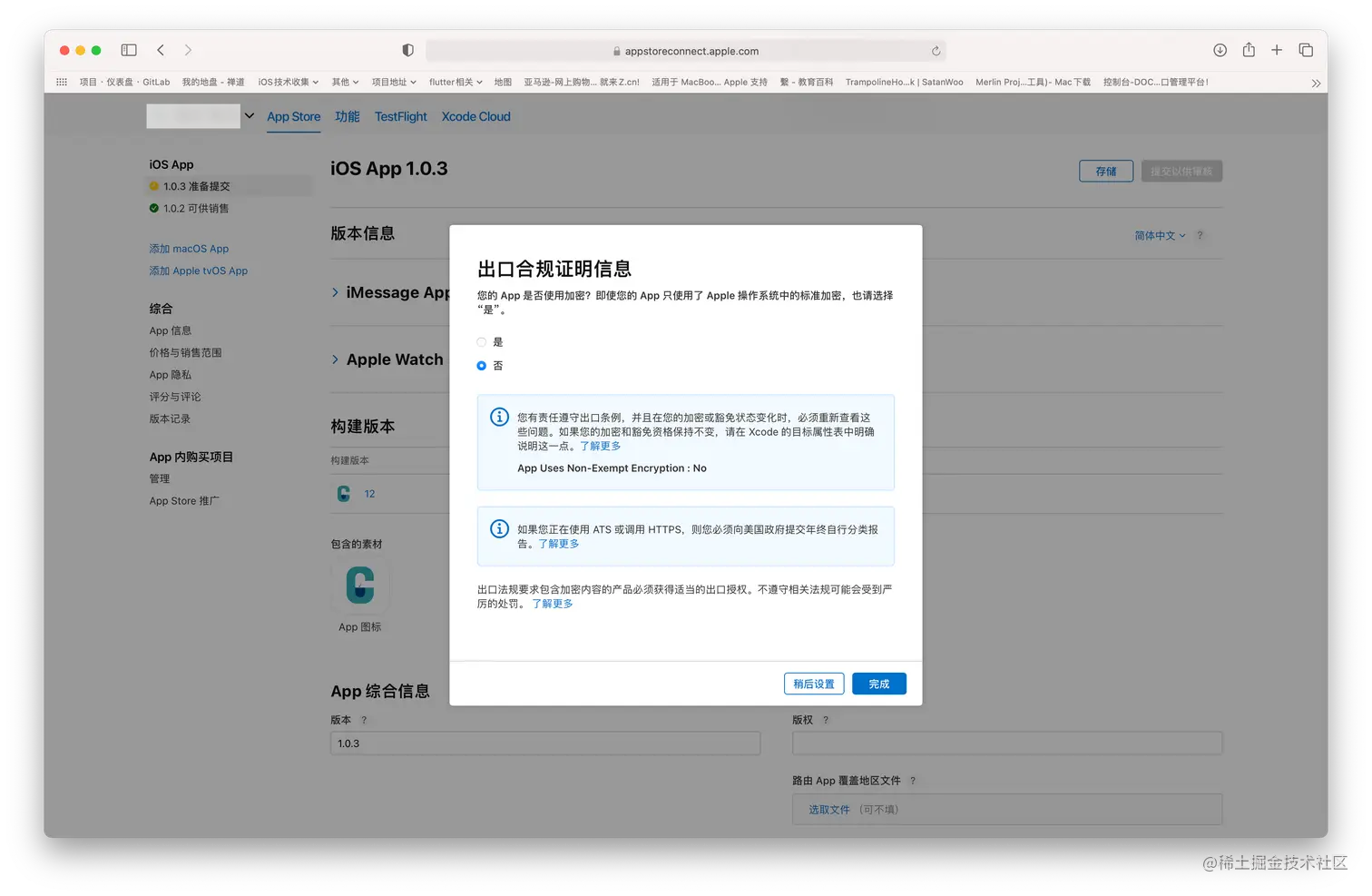Click help icon beside 路由 App 覆盖地区文件

tap(913, 781)
